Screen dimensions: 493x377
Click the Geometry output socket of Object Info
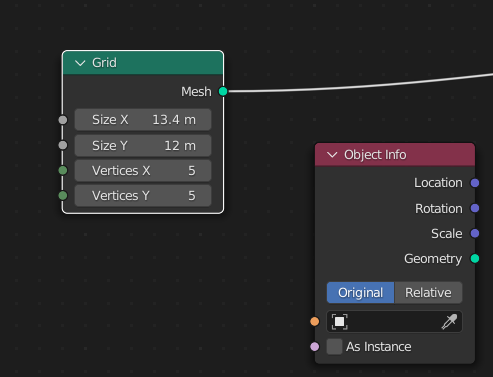(475, 259)
